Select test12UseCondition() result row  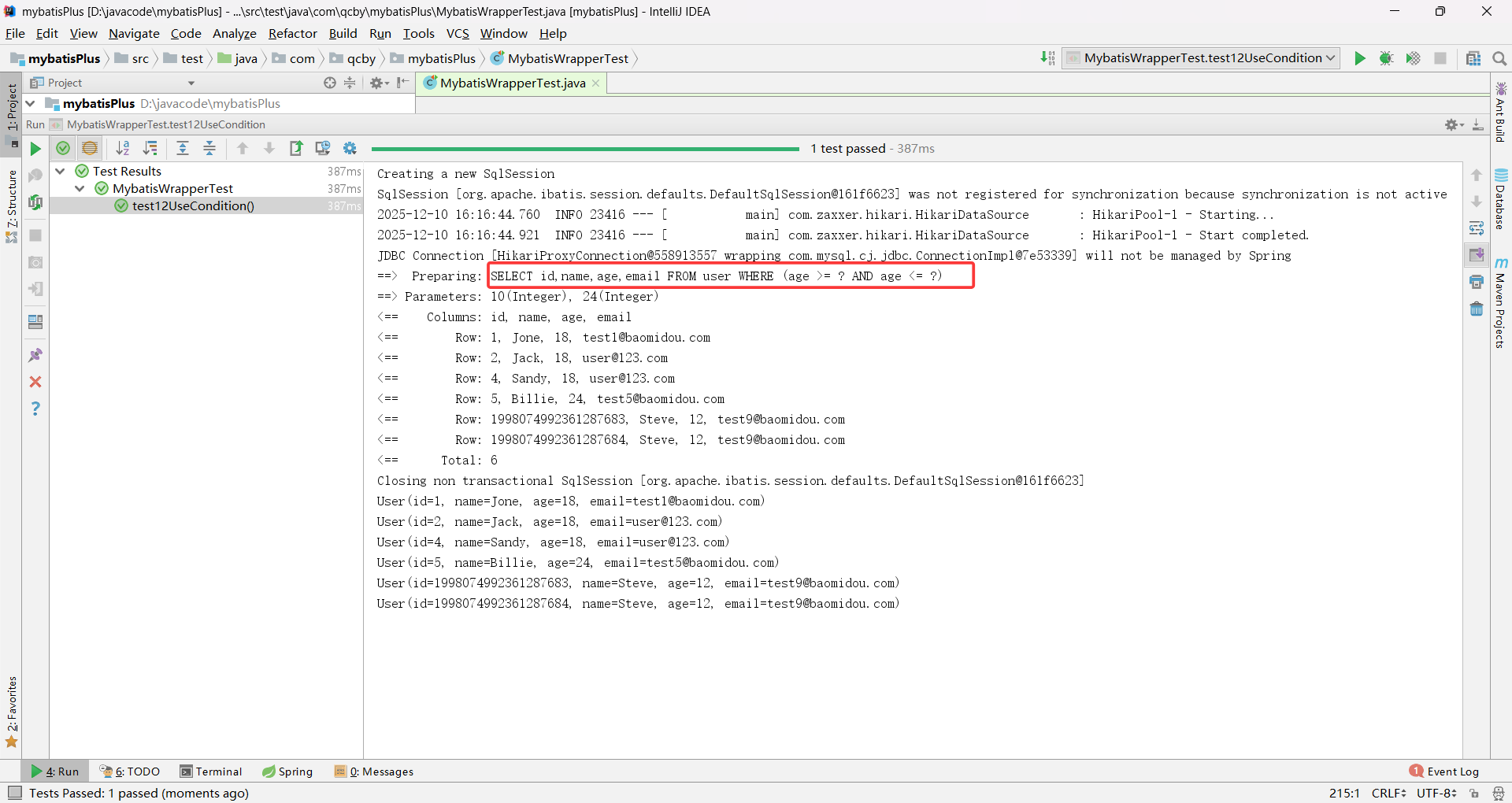click(x=206, y=205)
